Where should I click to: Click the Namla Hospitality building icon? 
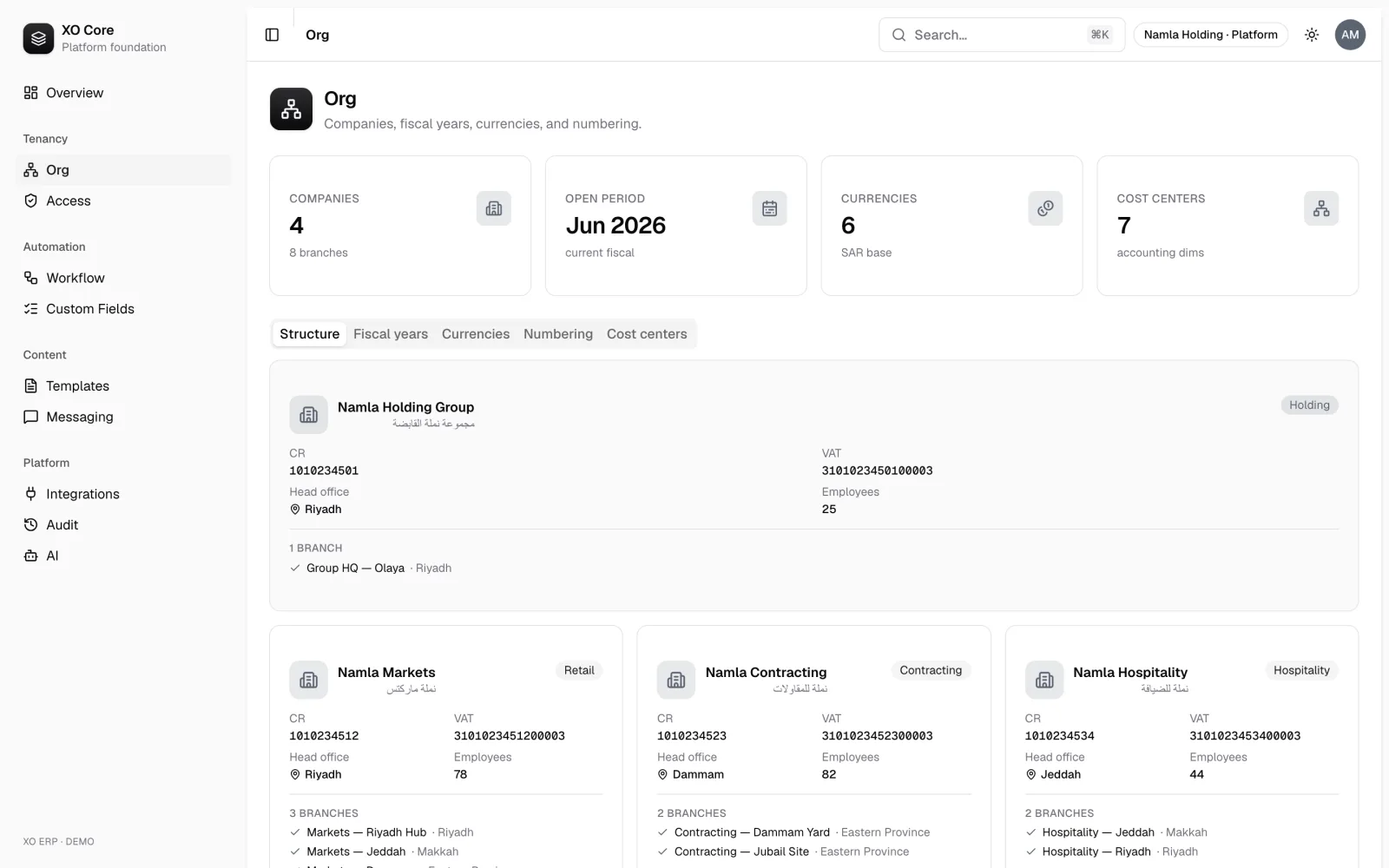point(1044,680)
